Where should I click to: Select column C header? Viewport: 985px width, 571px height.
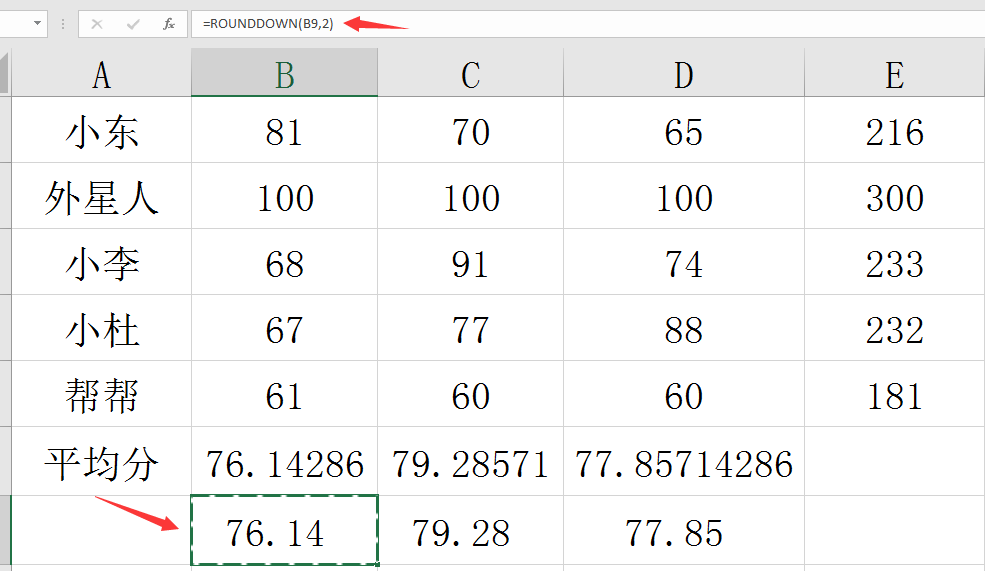coord(471,73)
